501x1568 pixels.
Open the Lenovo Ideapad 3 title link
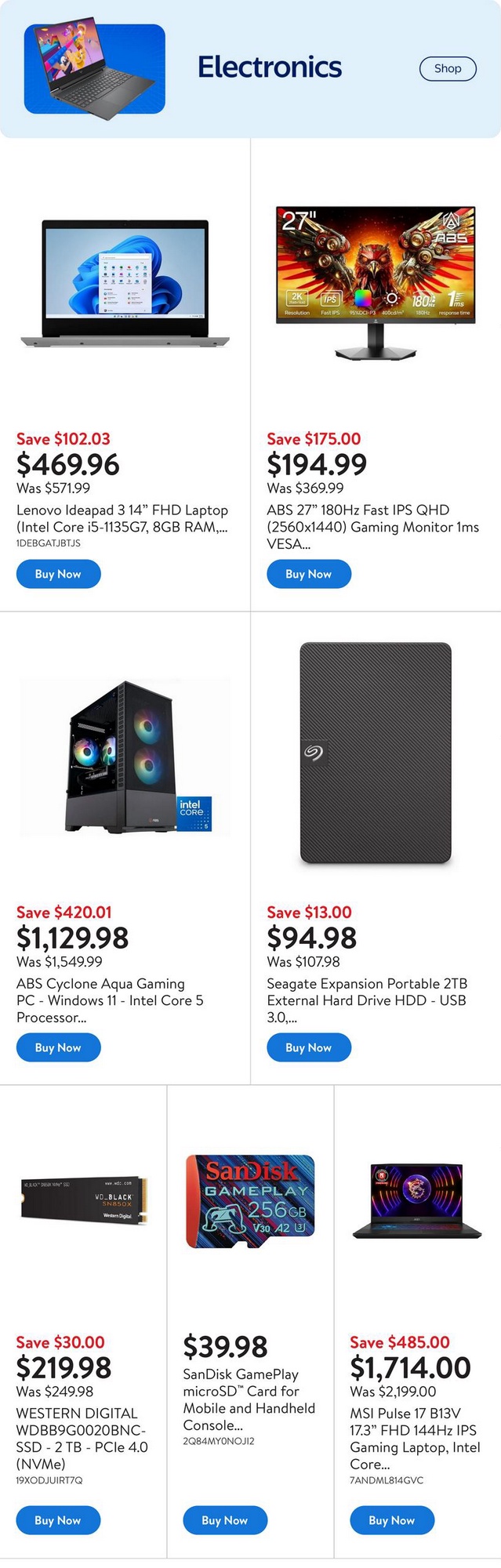(x=122, y=518)
